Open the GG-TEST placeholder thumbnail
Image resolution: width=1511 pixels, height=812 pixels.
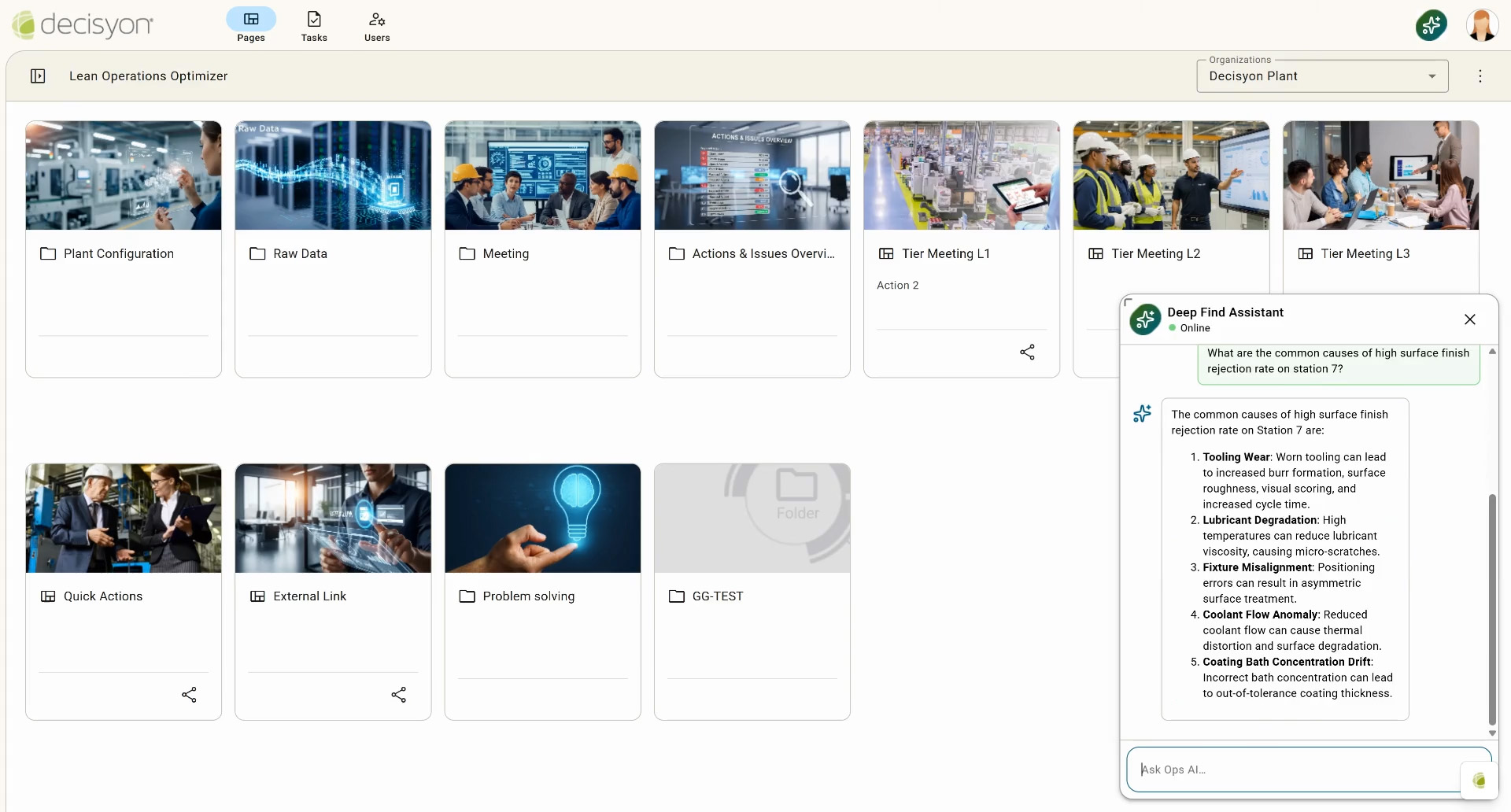coord(752,519)
